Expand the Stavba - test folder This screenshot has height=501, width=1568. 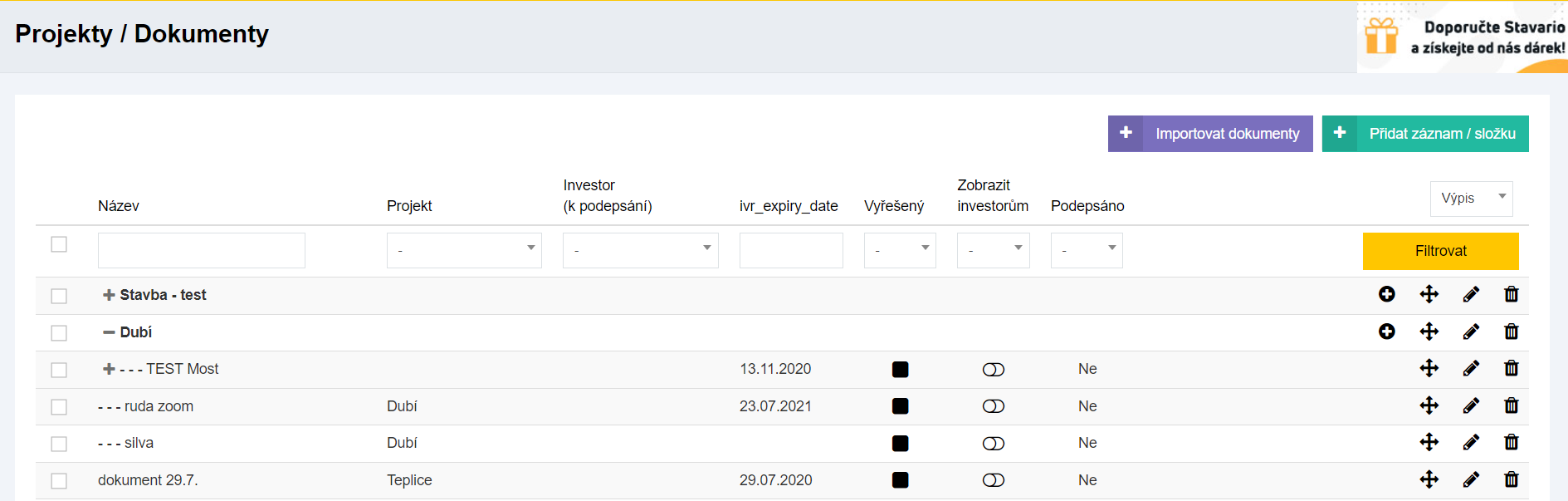109,295
